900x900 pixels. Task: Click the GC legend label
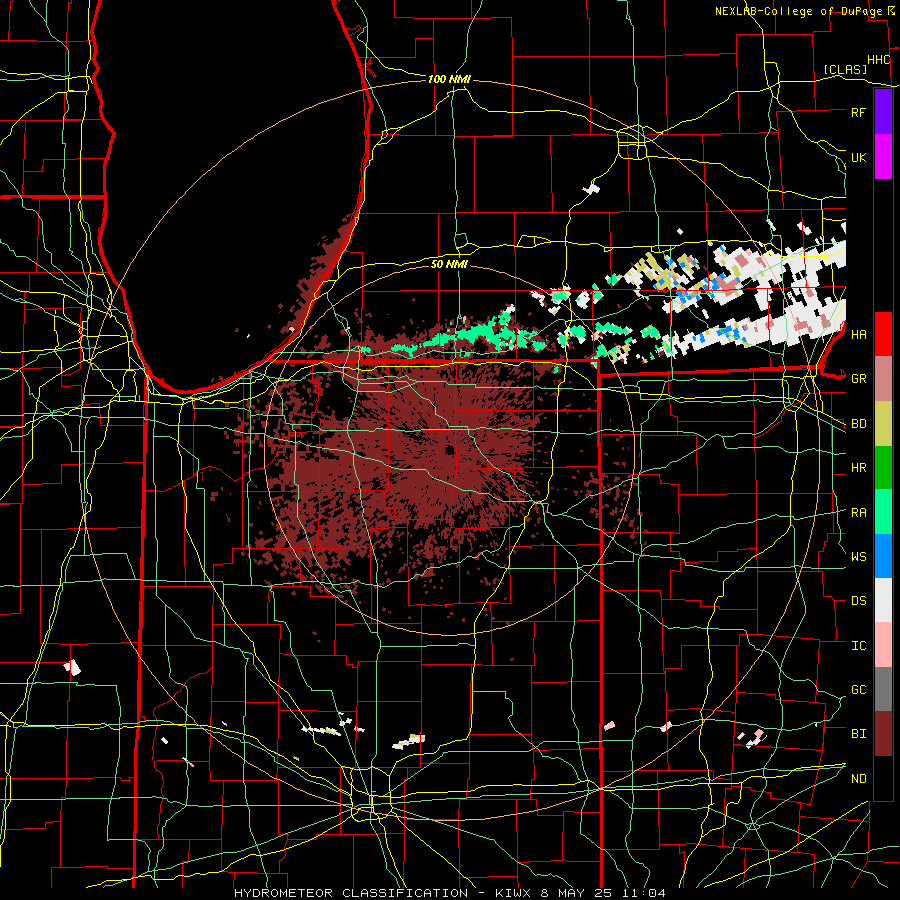click(x=858, y=690)
